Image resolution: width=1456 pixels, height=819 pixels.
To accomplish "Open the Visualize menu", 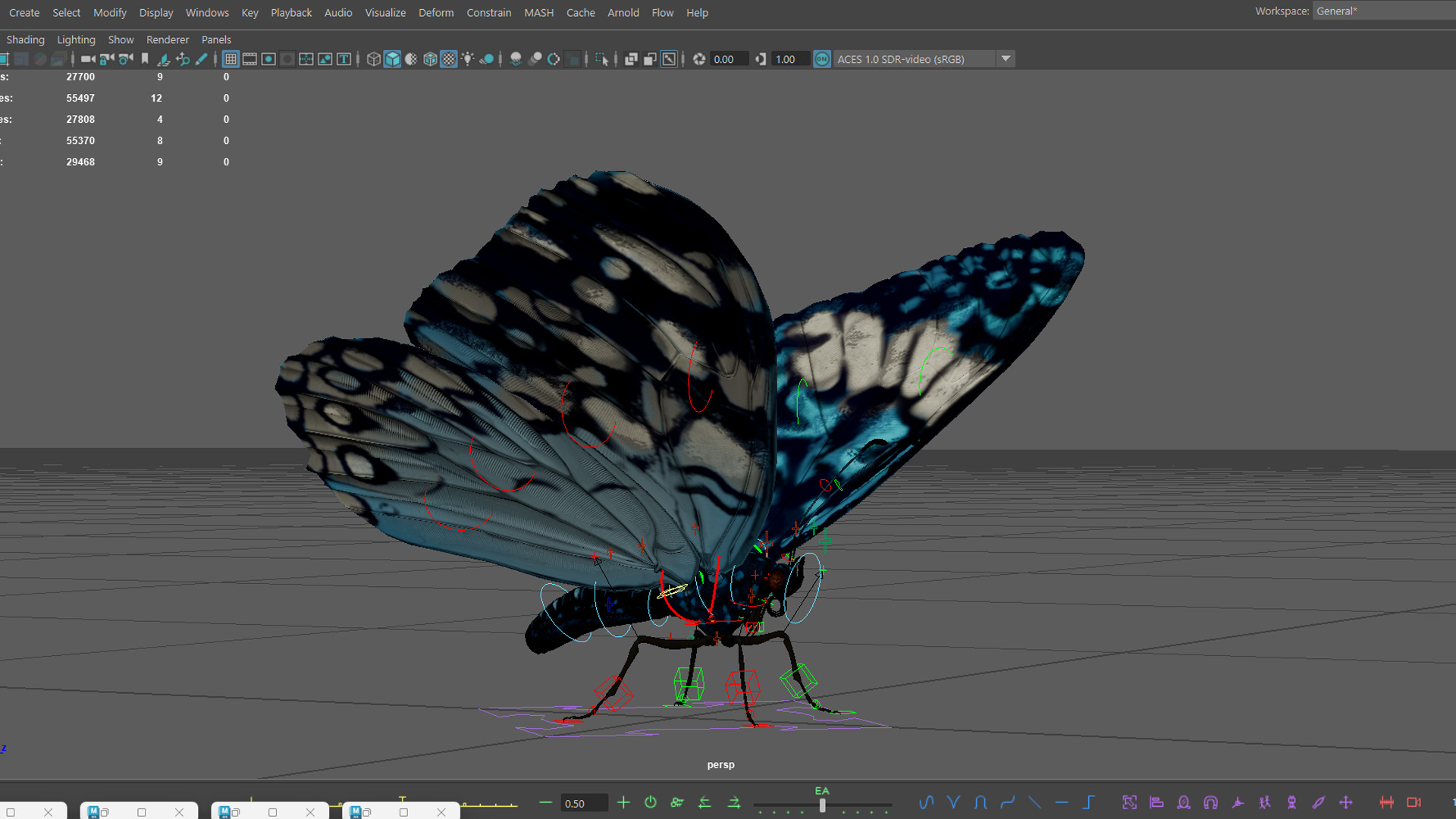I will coord(385,13).
